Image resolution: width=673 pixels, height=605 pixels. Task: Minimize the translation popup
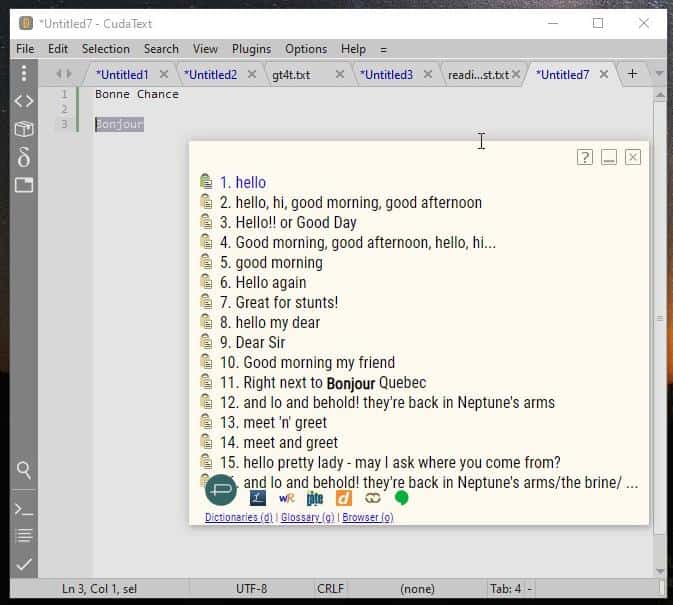[609, 157]
